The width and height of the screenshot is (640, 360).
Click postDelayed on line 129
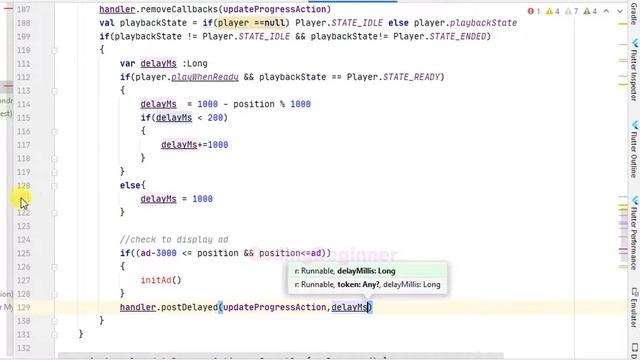pos(189,307)
